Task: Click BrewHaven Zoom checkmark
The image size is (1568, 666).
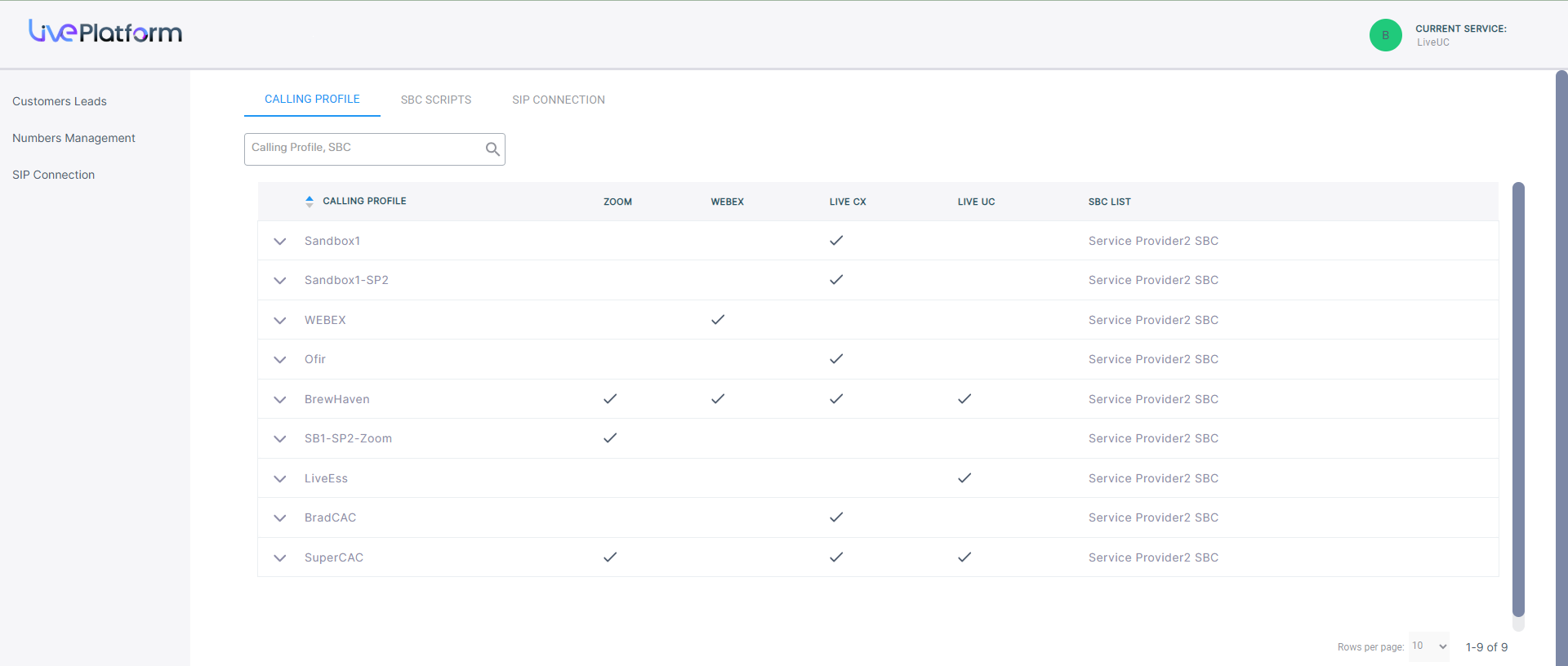Action: click(610, 399)
